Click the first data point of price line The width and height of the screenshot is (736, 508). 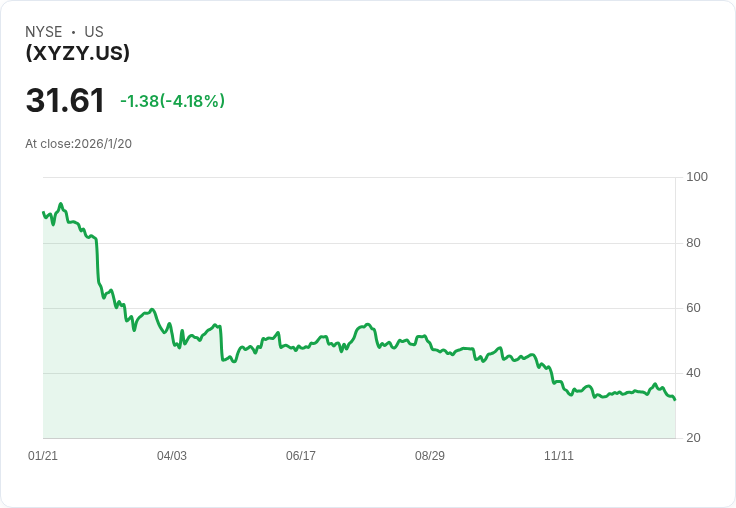(43, 213)
